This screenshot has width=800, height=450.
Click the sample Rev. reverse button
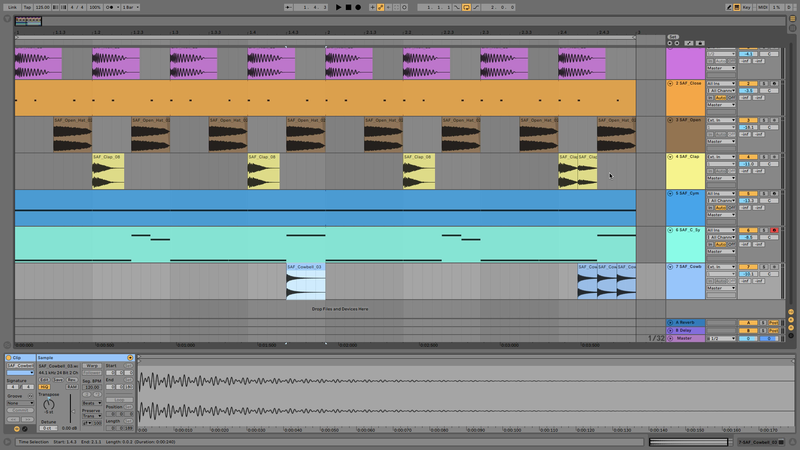click(x=72, y=380)
